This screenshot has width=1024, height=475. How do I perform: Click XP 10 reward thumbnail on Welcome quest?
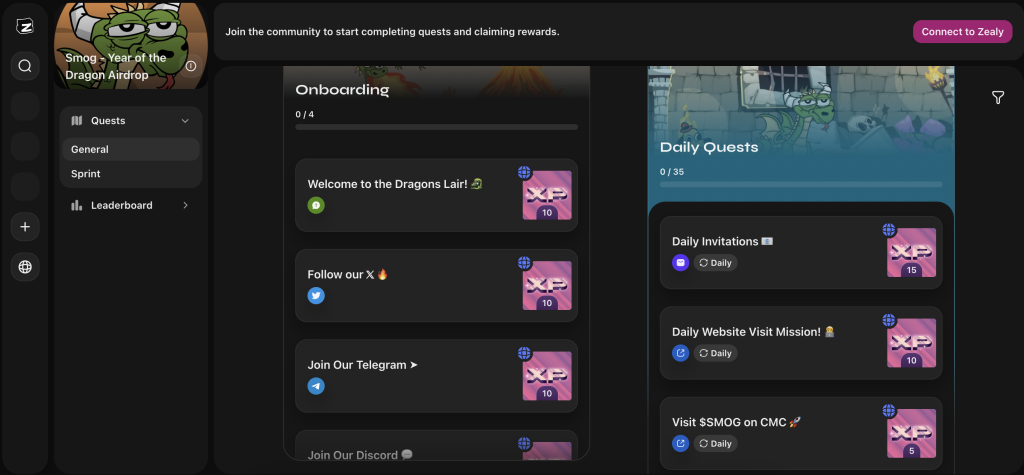(x=547, y=195)
